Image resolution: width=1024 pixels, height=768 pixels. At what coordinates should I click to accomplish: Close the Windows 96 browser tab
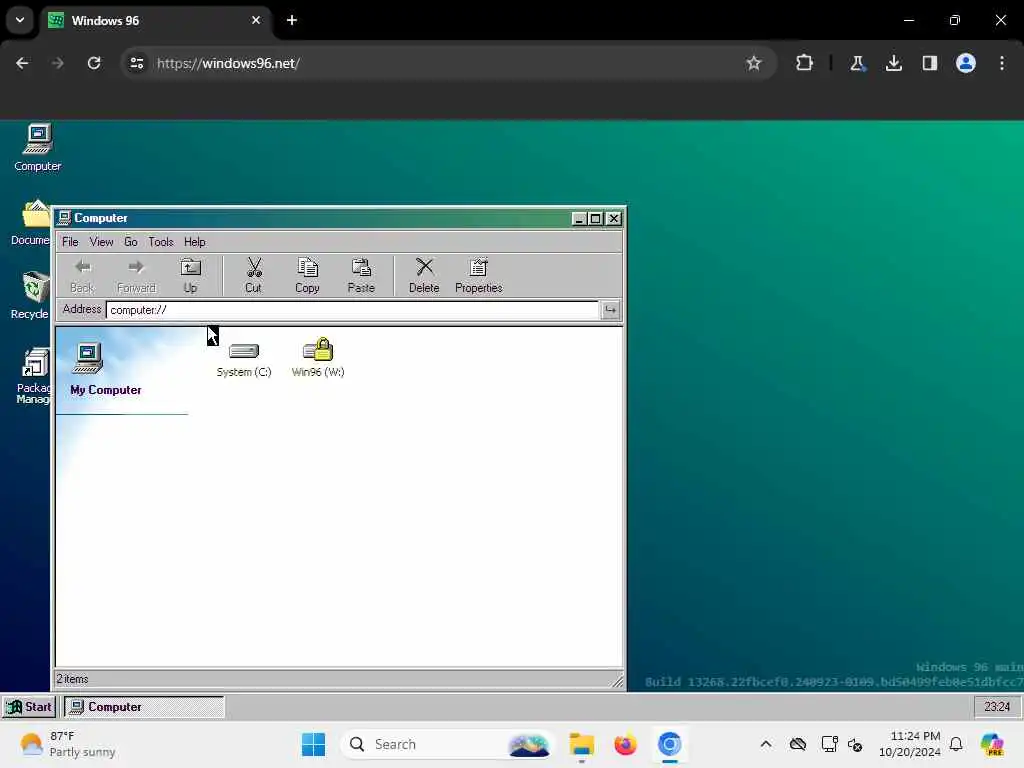[x=256, y=20]
